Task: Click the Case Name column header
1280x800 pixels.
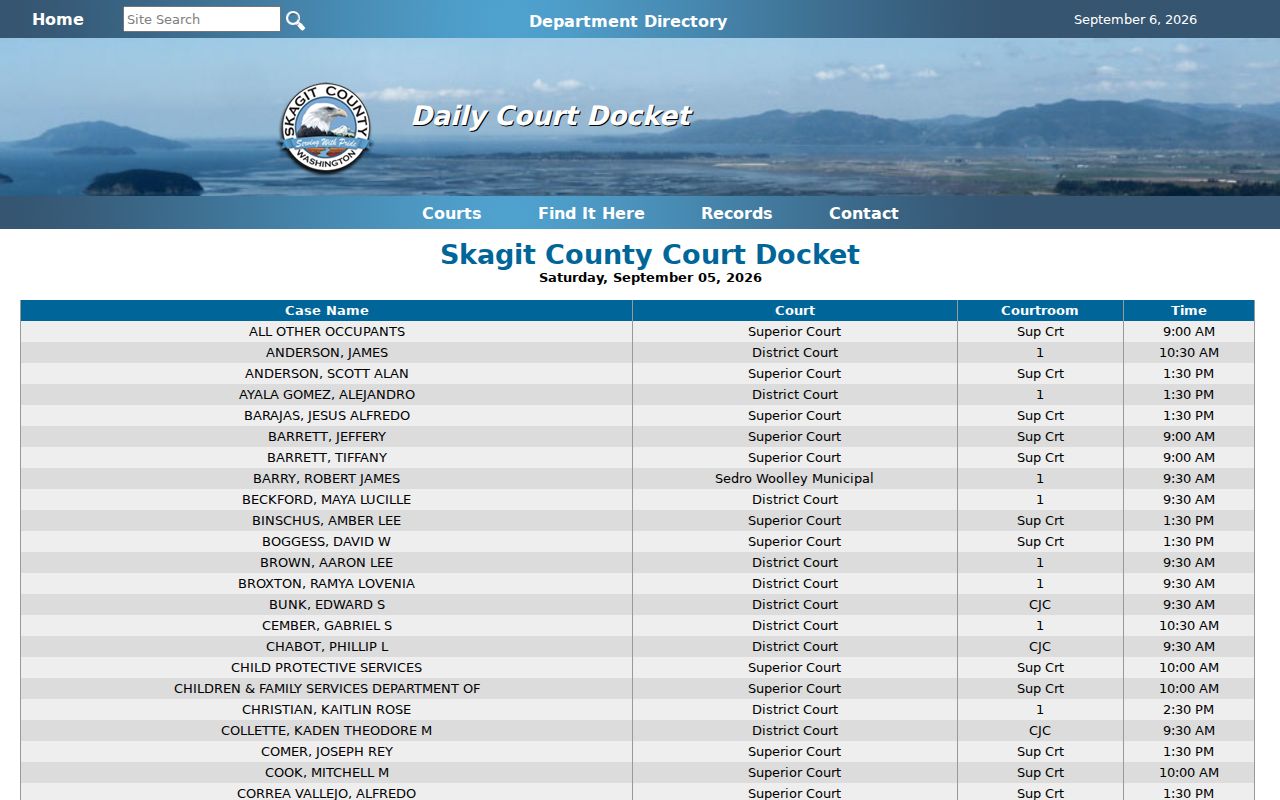Action: click(327, 310)
